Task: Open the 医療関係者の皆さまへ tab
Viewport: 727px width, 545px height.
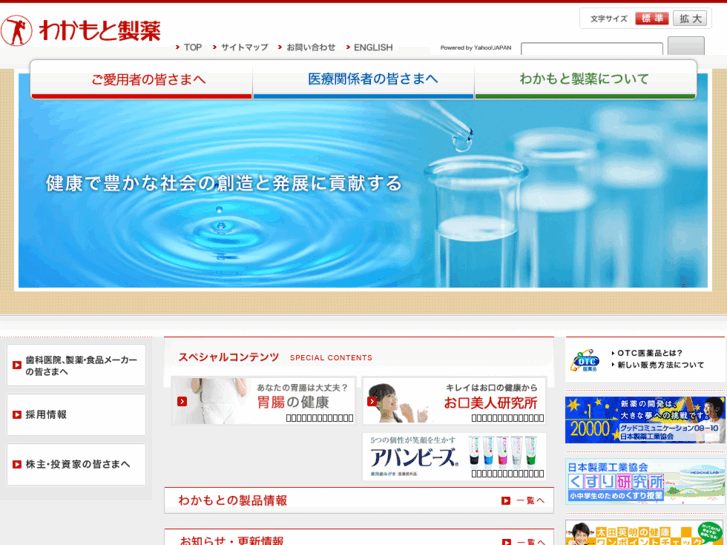Action: point(364,80)
